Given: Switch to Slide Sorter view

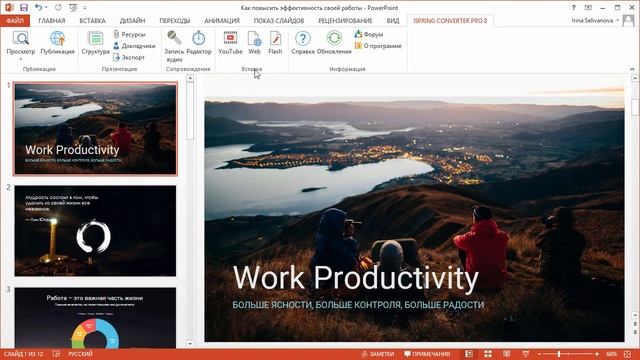Looking at the screenshot, I should [x=488, y=354].
